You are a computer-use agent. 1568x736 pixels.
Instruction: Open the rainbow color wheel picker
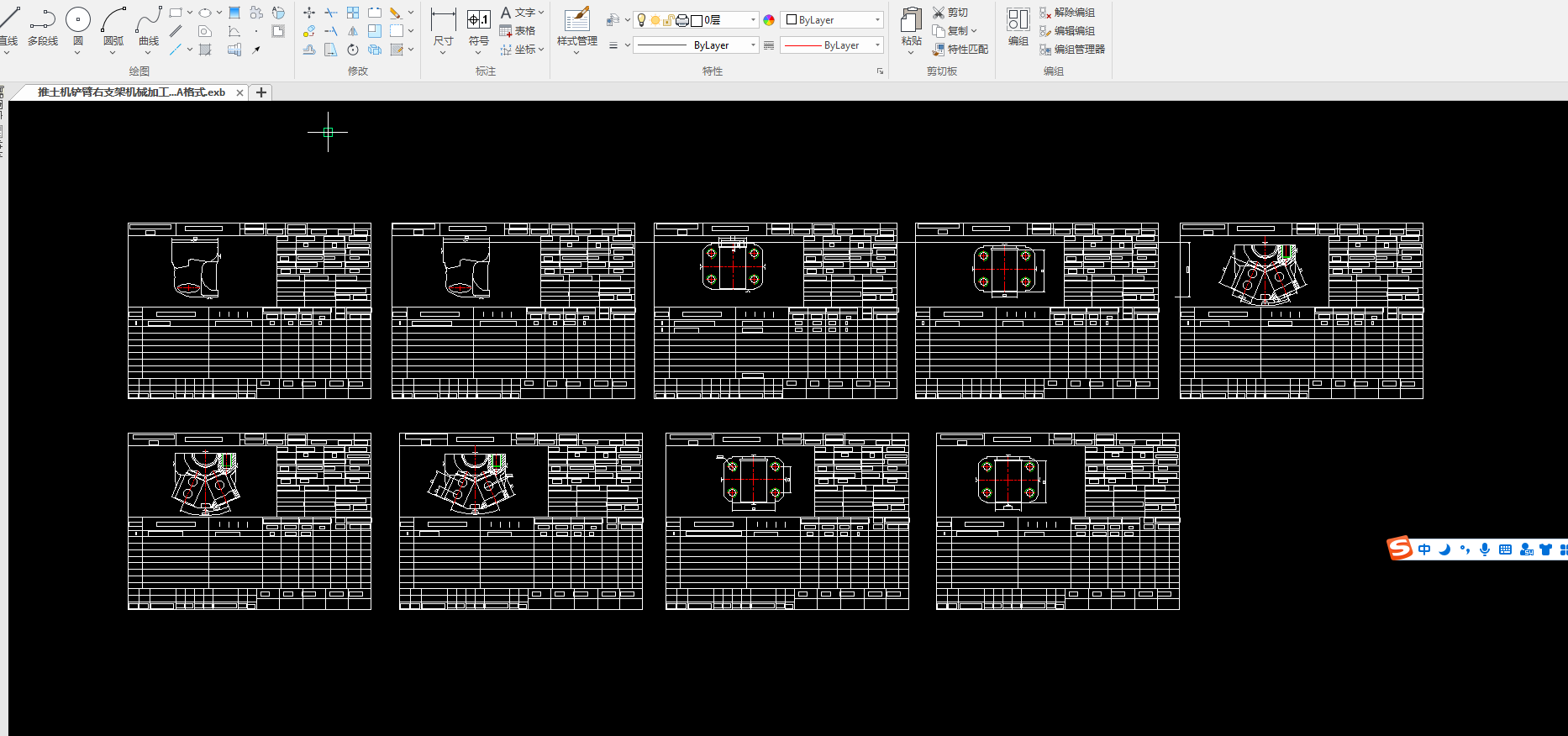coord(769,20)
